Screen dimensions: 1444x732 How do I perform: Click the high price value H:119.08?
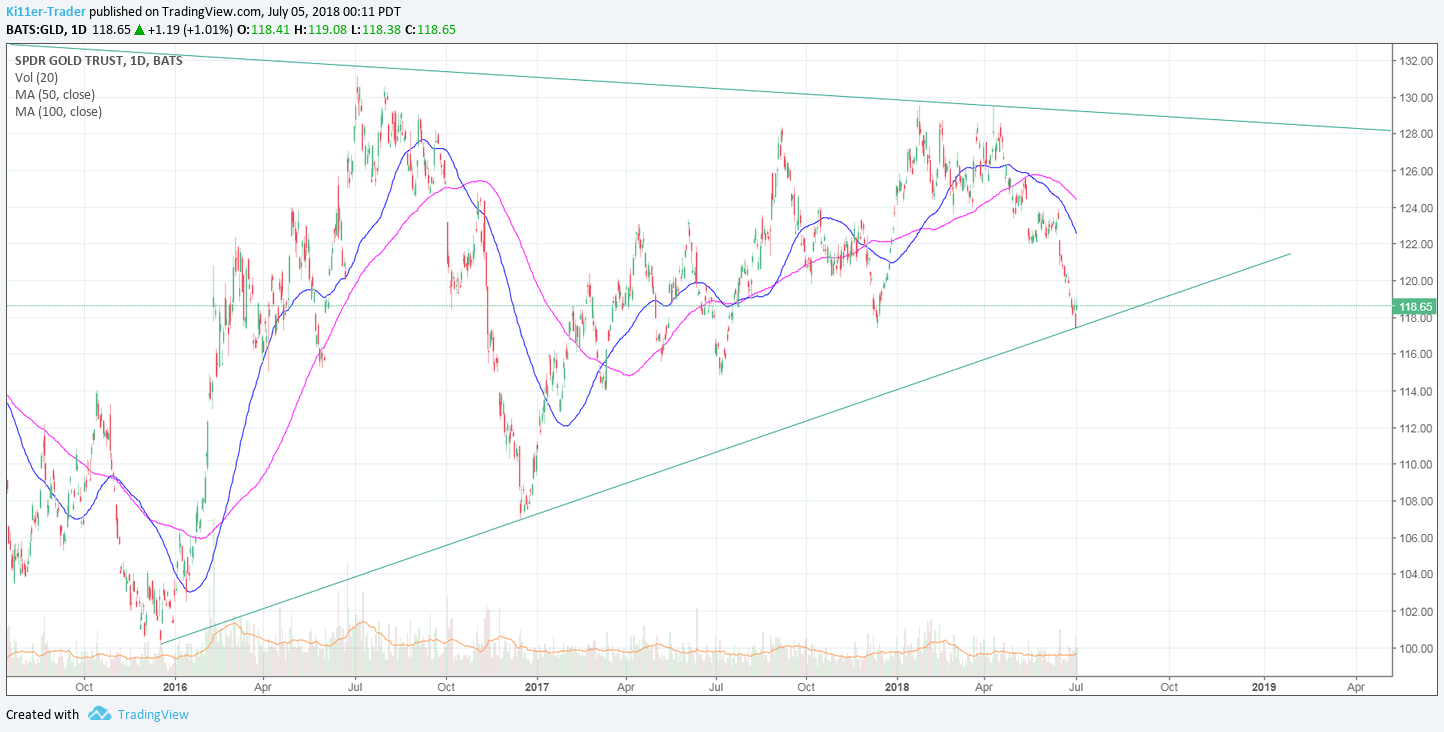tap(320, 29)
